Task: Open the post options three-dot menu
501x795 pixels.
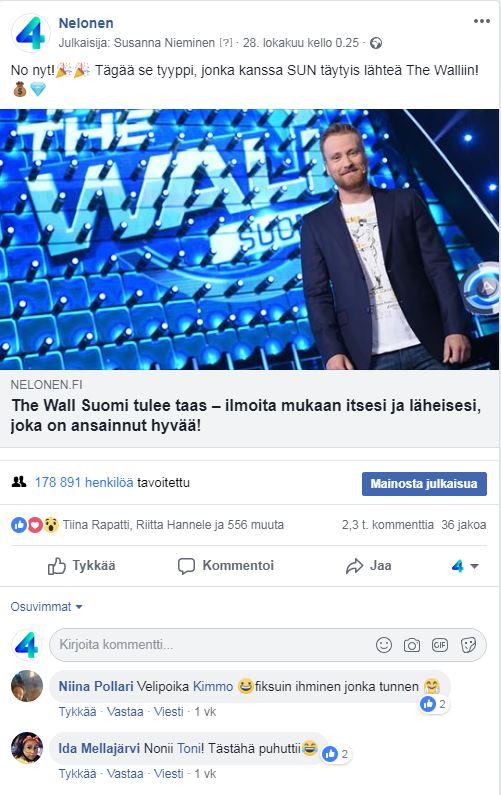Action: pyautogui.click(x=481, y=21)
